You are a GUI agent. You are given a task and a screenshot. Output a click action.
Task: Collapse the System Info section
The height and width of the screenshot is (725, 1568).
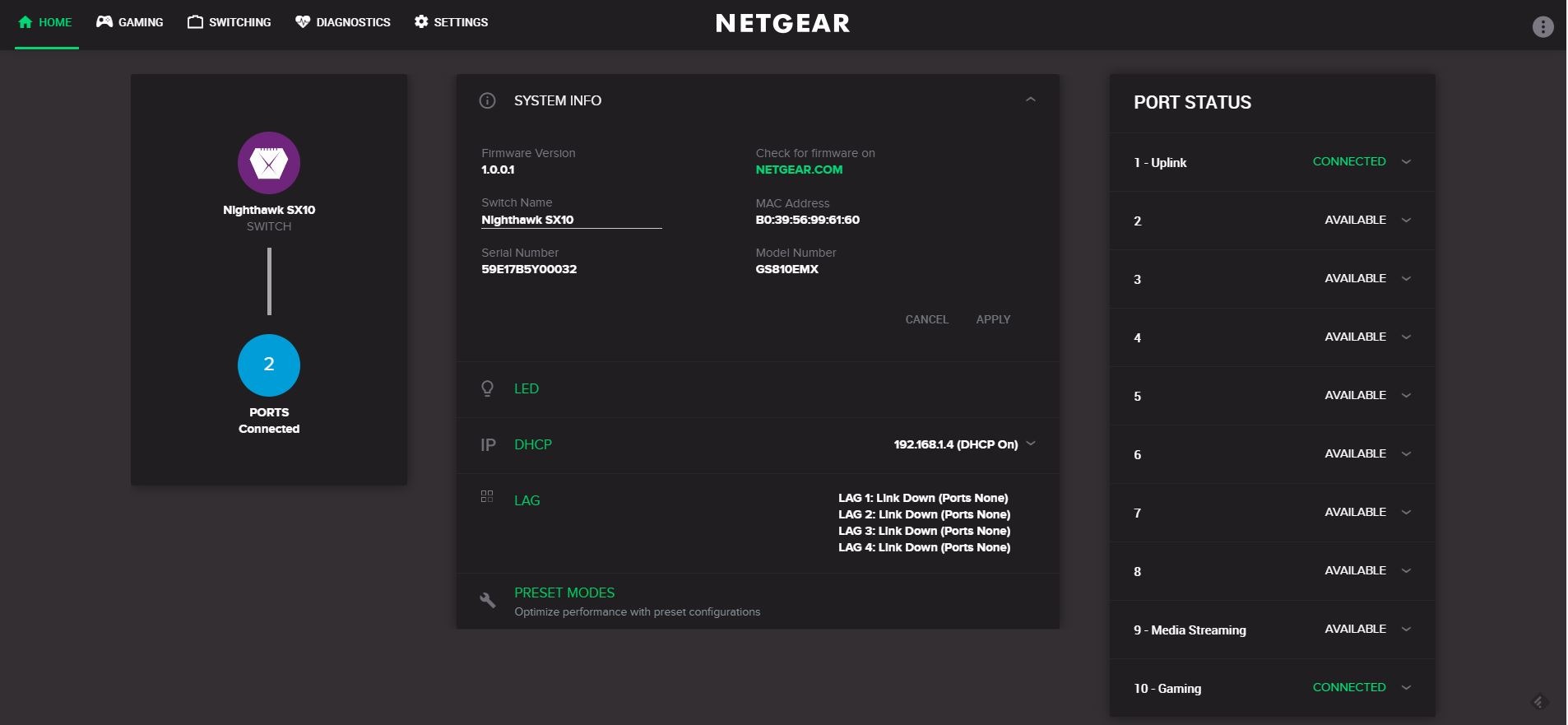(1030, 100)
